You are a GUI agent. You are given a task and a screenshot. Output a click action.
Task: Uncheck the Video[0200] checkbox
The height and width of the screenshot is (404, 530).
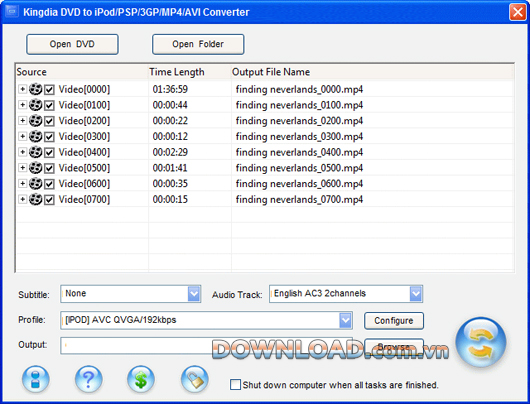49,121
